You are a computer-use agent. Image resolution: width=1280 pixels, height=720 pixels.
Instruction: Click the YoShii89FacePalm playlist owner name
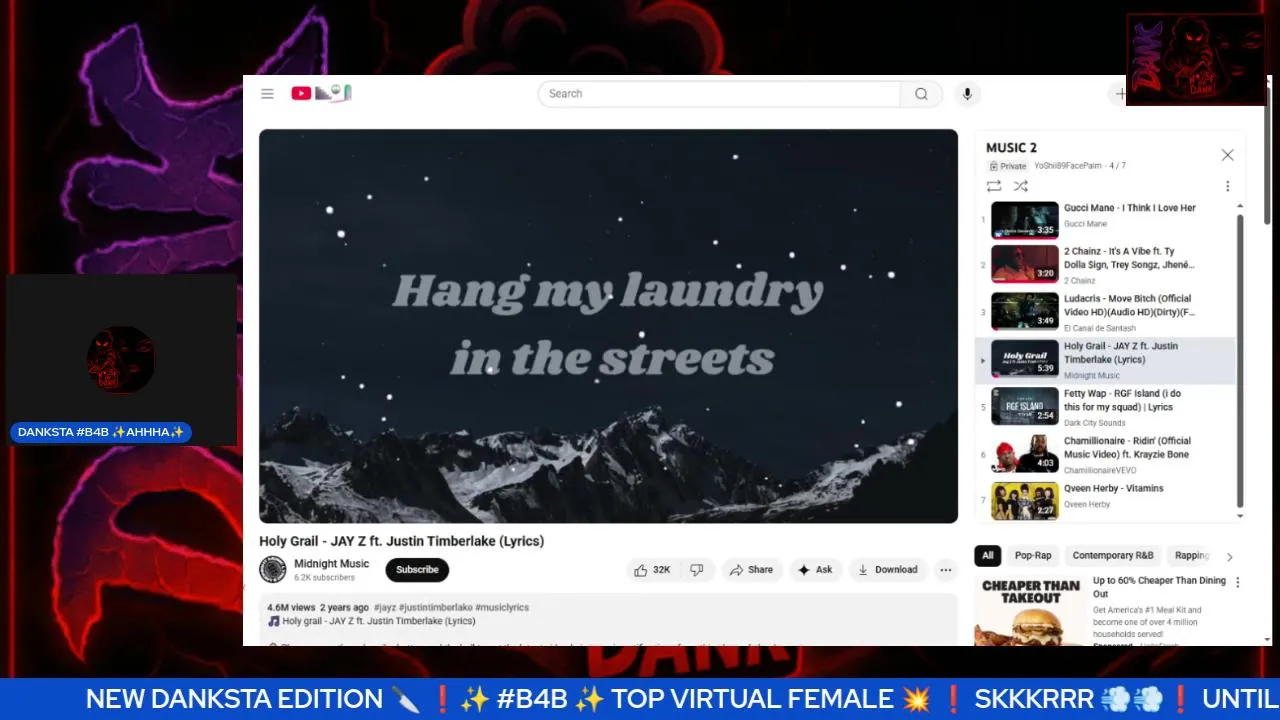[x=1068, y=166]
